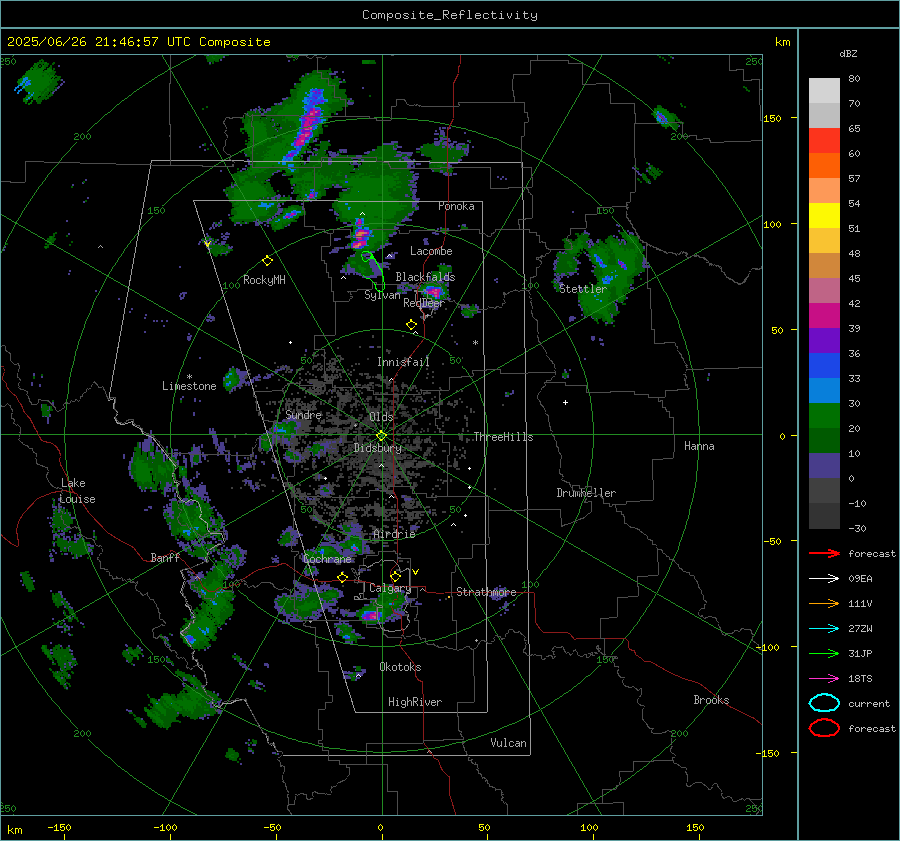Click the Drumheller town label
900x841 pixels.
pos(586,493)
